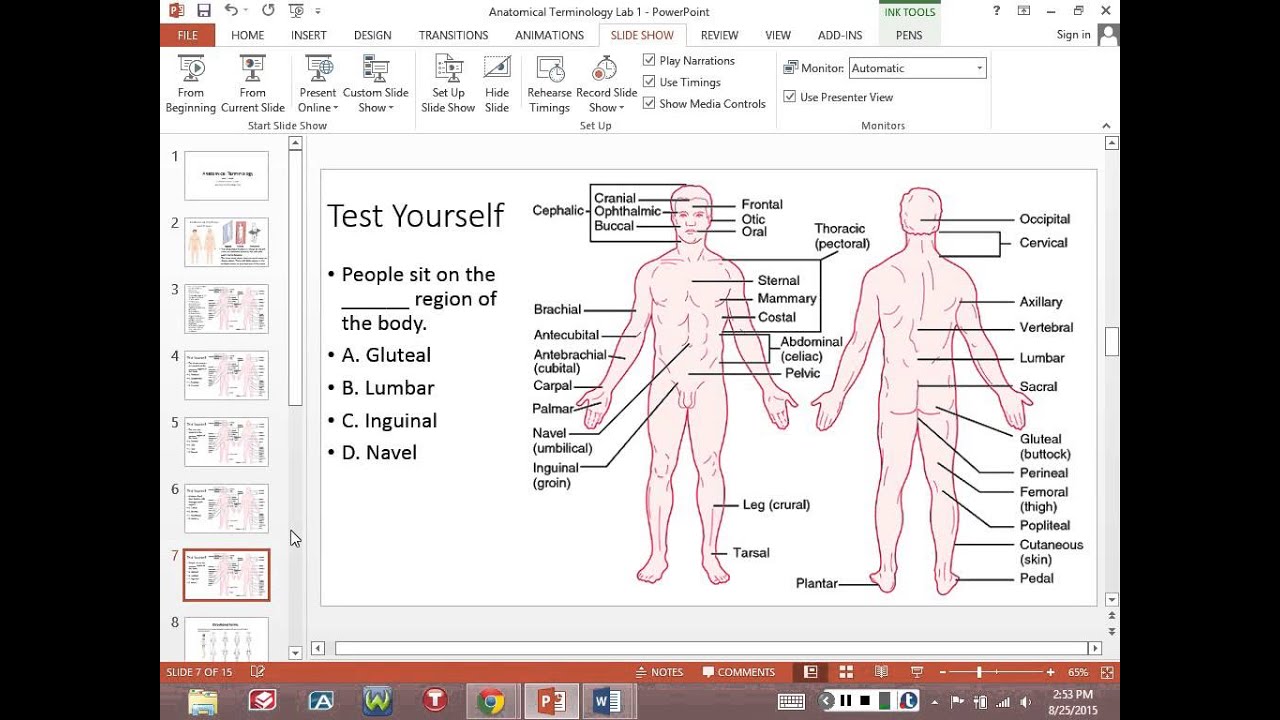
Task: Open the DESIGN tab
Action: coord(372,35)
